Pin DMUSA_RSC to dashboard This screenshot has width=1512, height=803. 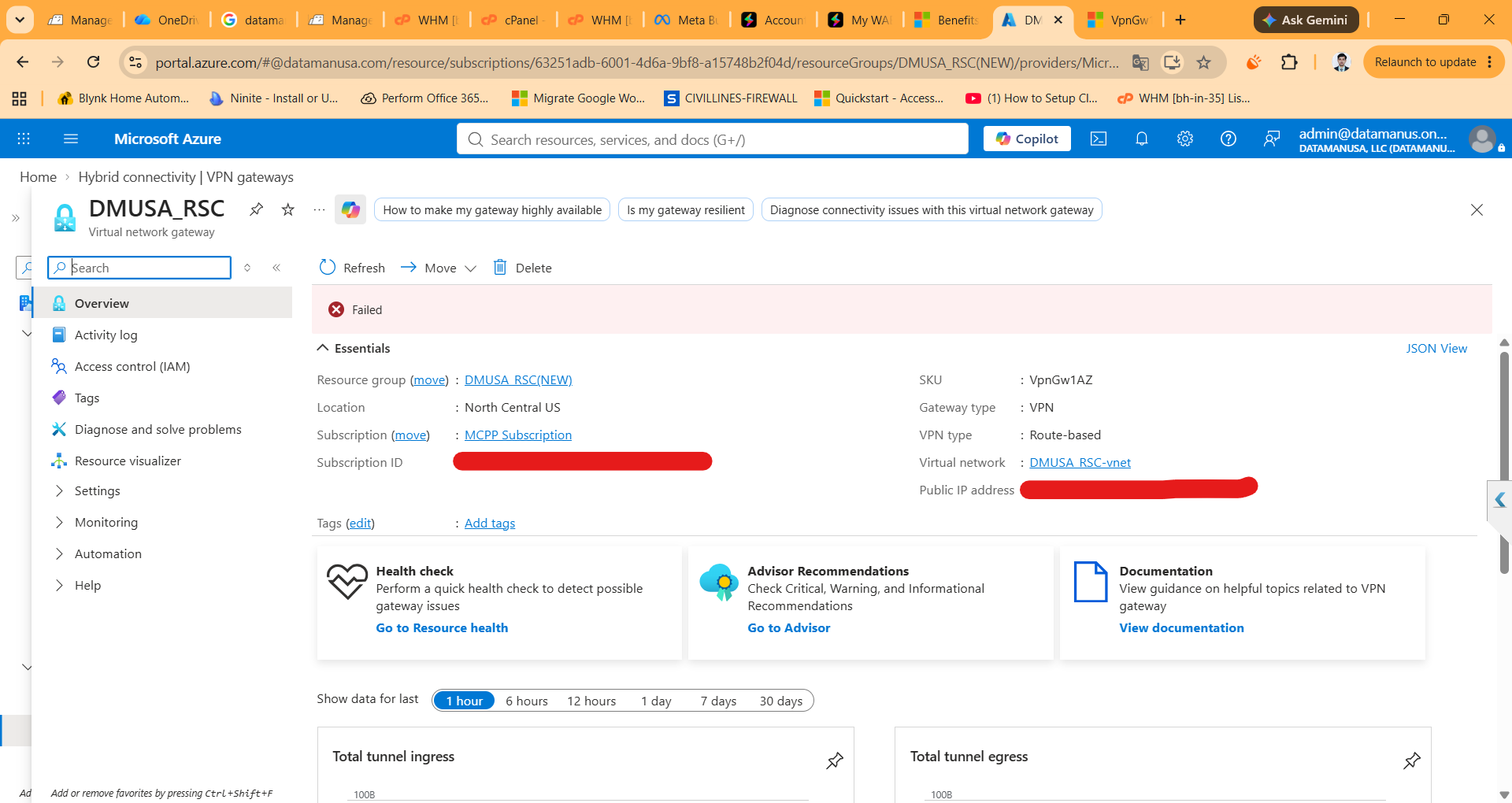257,209
